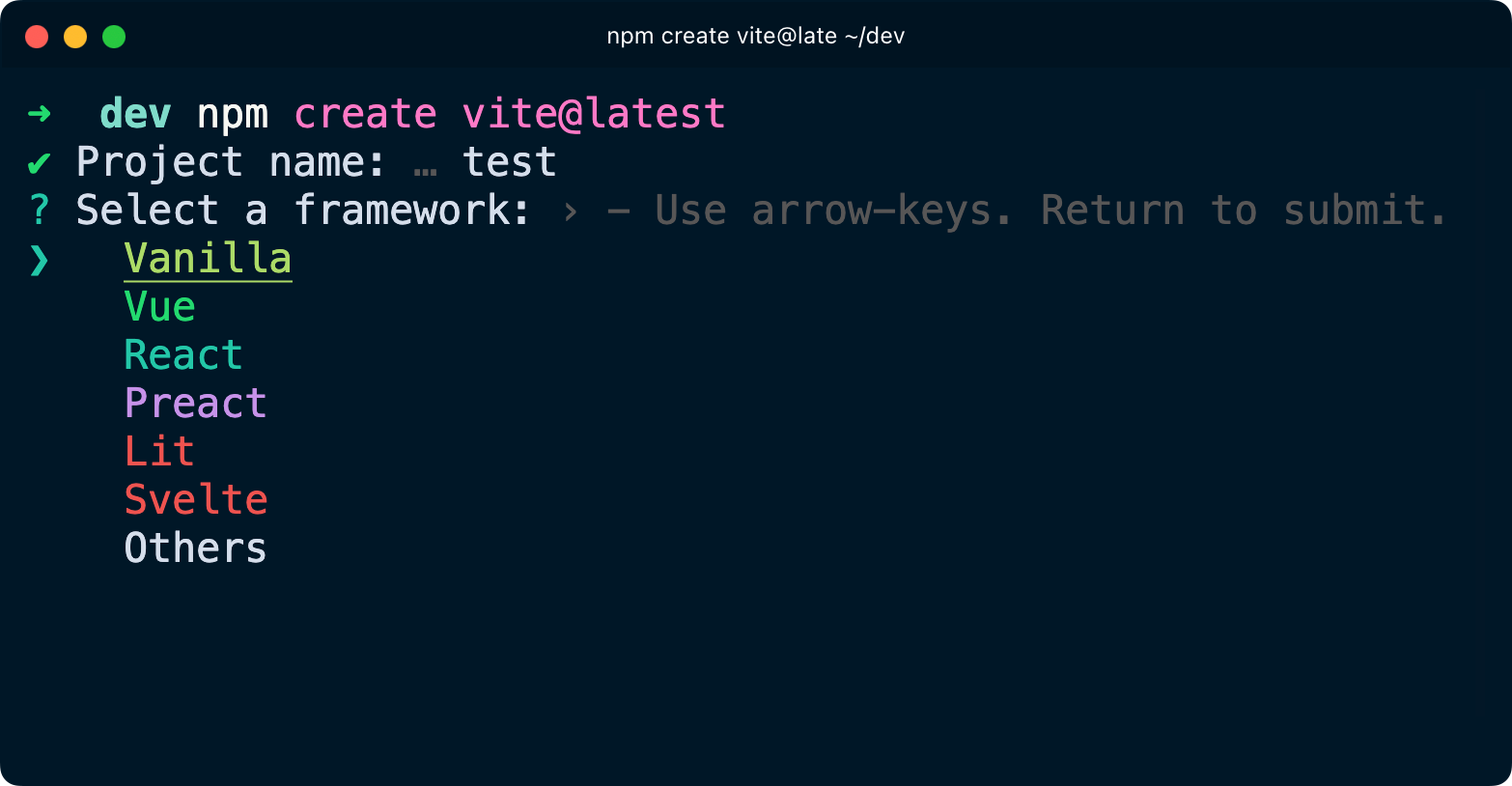Click the green checkmark beside Project name
Image resolution: width=1512 pixels, height=786 pixels.
click(x=39, y=163)
